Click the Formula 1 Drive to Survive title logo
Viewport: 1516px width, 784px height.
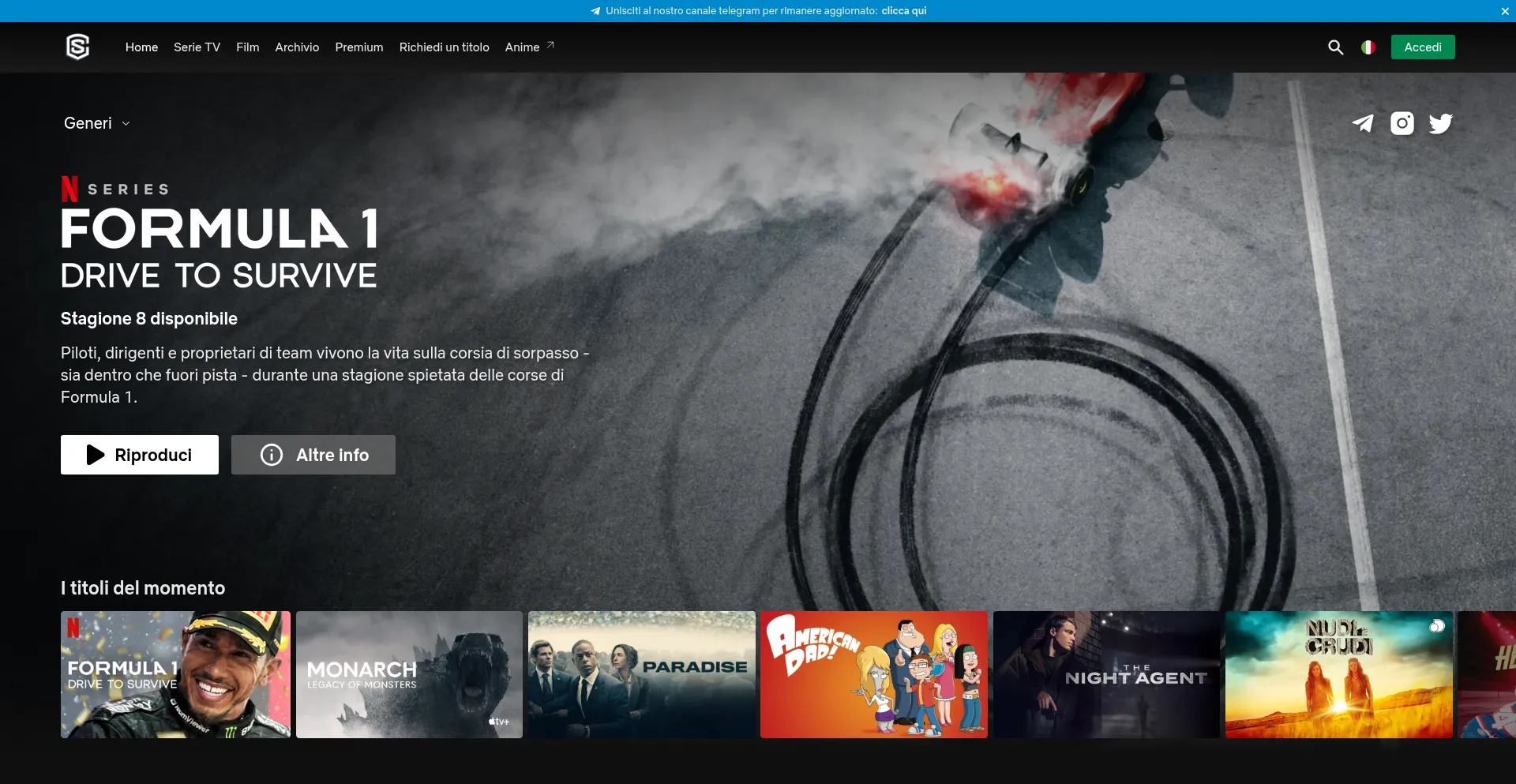220,232
